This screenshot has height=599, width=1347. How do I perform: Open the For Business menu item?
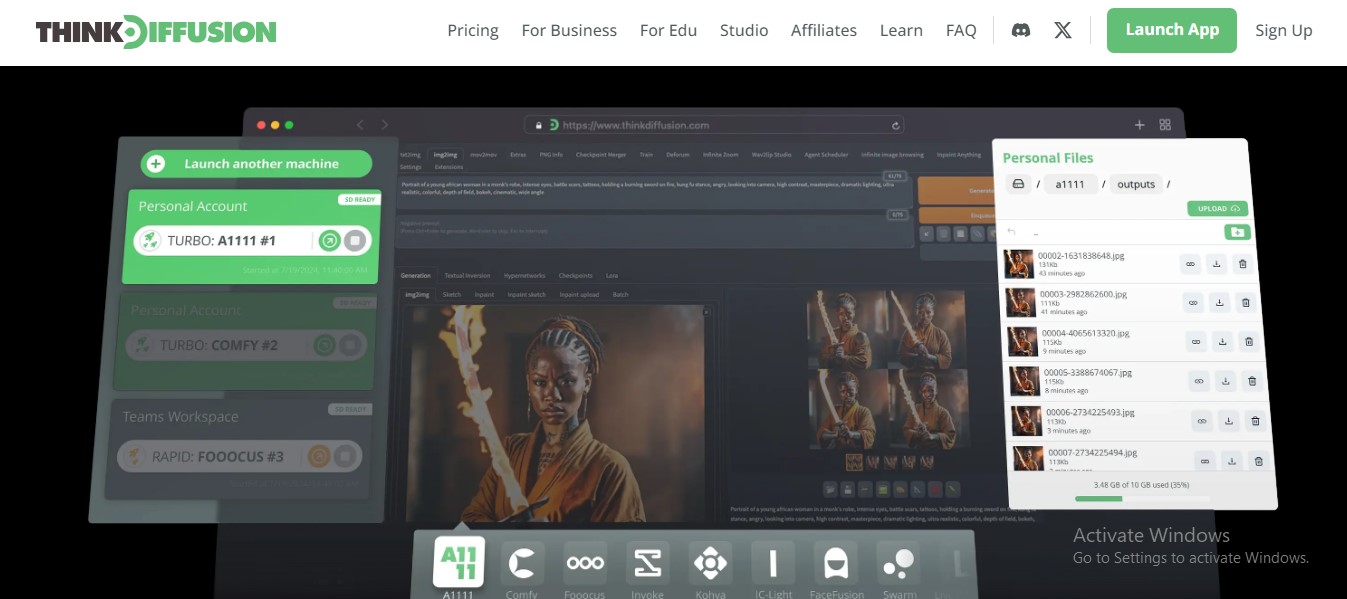click(x=569, y=30)
